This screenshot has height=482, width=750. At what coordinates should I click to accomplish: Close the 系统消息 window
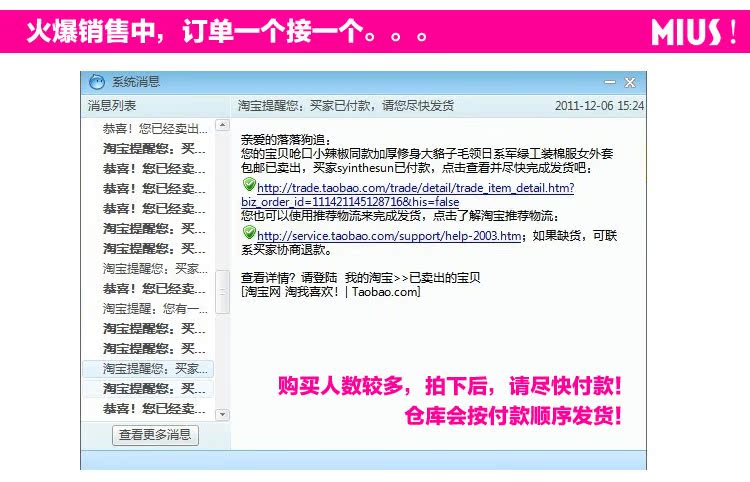(x=630, y=82)
